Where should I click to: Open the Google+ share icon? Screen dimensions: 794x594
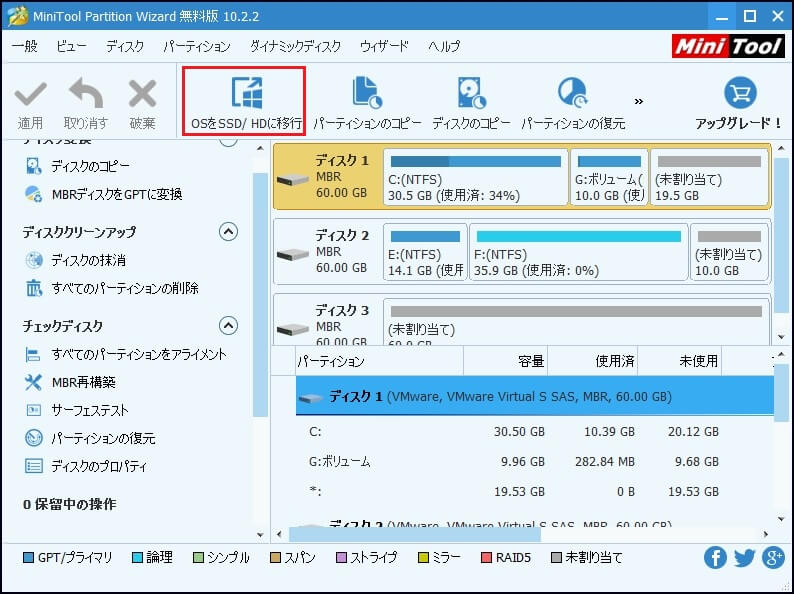773,558
